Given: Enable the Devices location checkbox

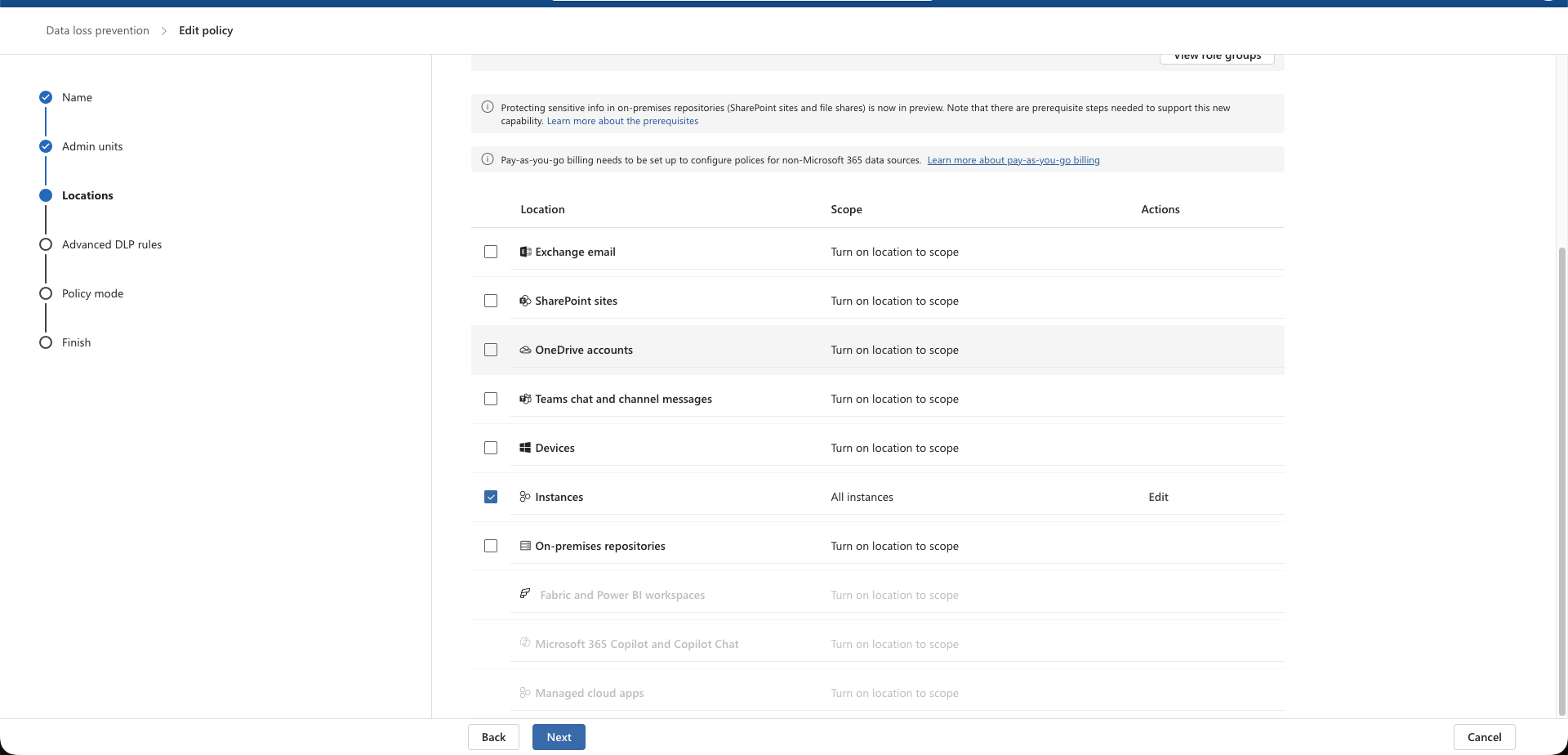Looking at the screenshot, I should [491, 448].
